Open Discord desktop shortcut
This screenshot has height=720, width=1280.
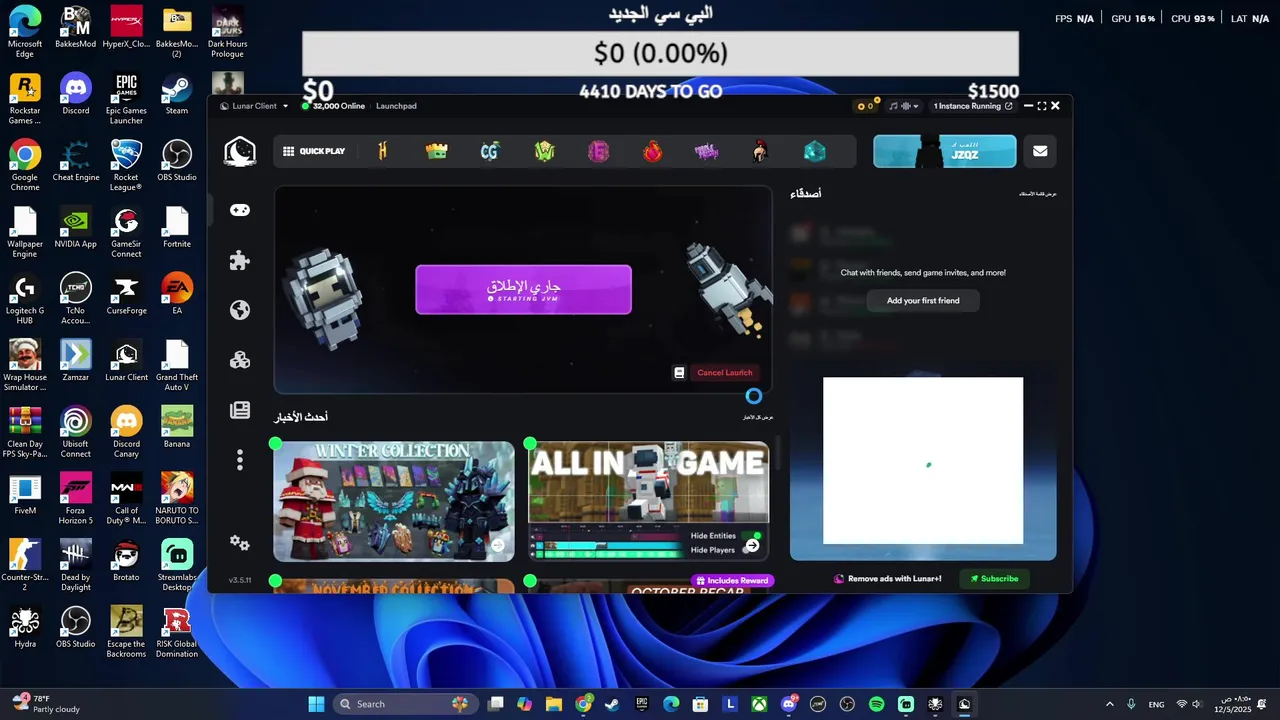point(75,95)
